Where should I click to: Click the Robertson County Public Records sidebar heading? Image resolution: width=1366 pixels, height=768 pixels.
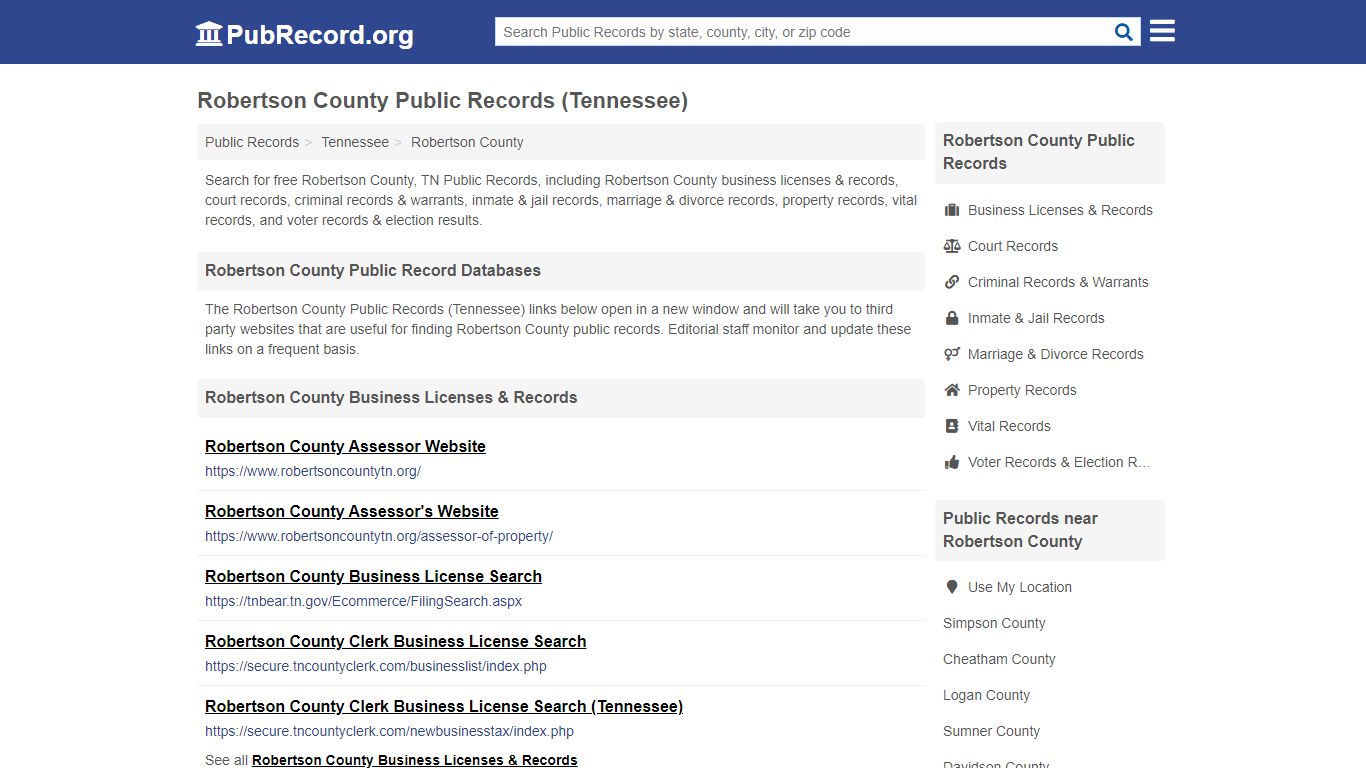pyautogui.click(x=1039, y=152)
